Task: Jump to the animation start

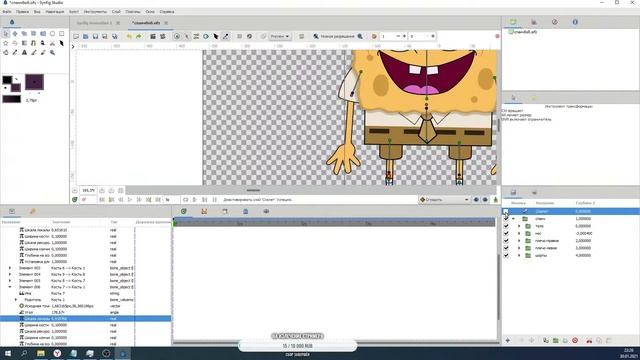Action: point(102,200)
